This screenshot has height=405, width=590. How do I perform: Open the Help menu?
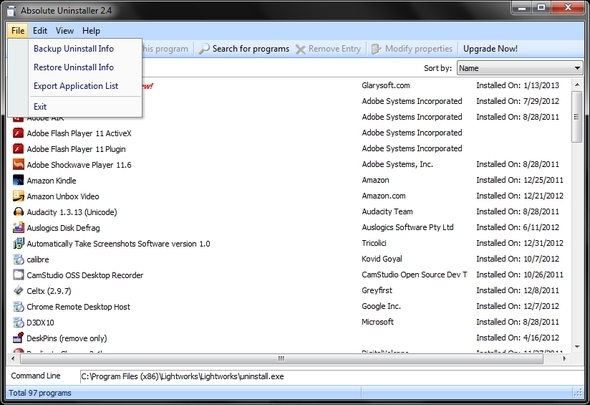91,30
